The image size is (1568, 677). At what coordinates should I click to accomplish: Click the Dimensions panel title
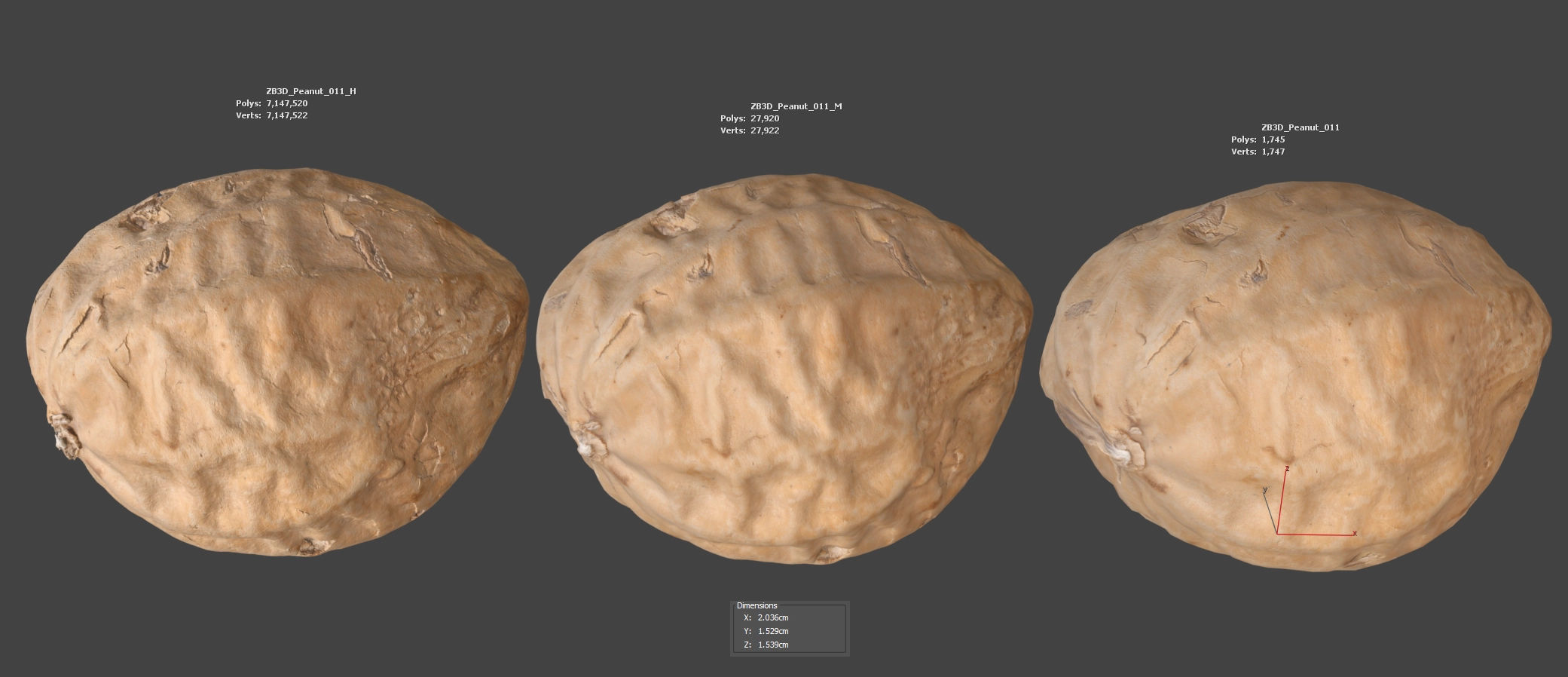coord(756,605)
